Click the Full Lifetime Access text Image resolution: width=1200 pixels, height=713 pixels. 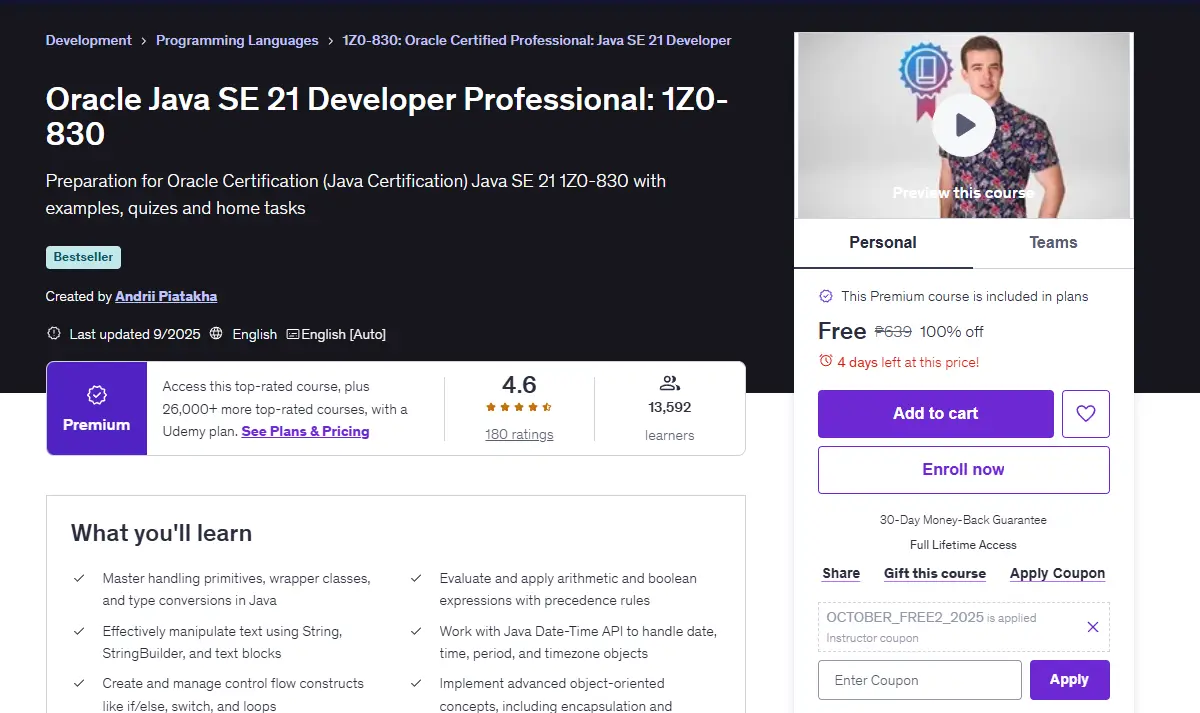pyautogui.click(x=964, y=545)
